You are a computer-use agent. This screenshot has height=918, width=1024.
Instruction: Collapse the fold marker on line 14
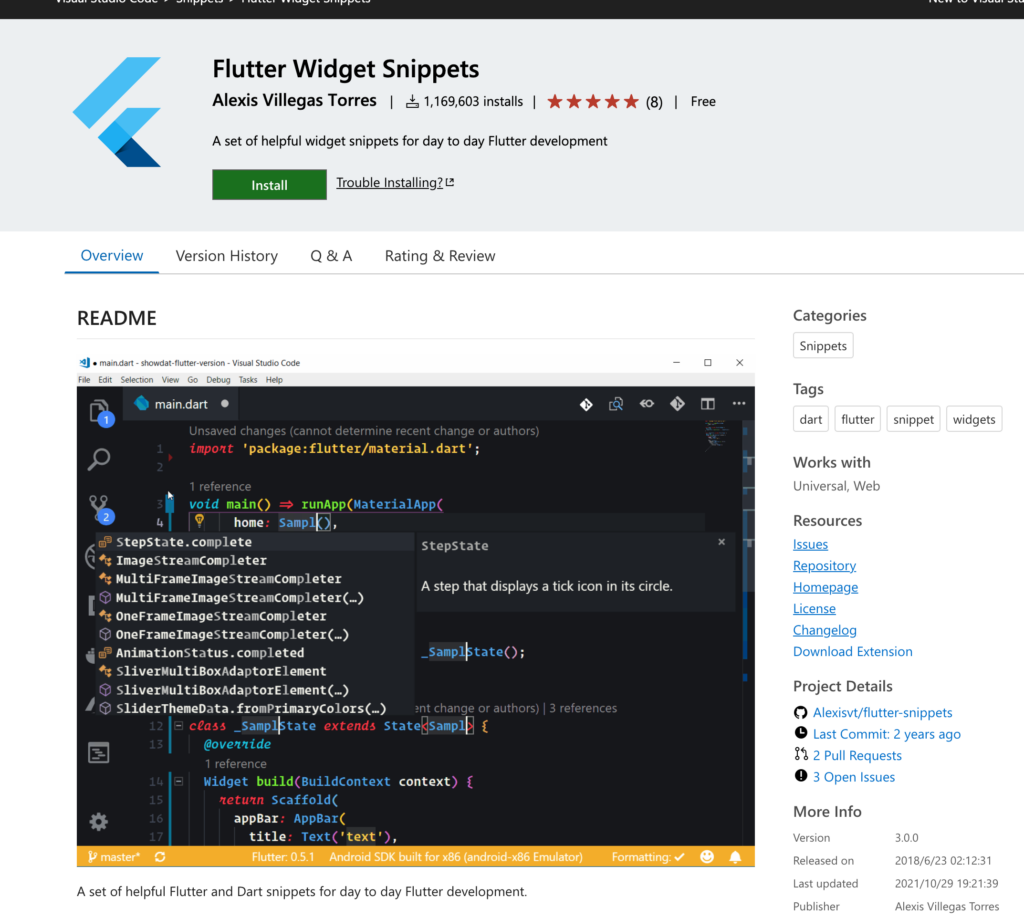[x=178, y=781]
